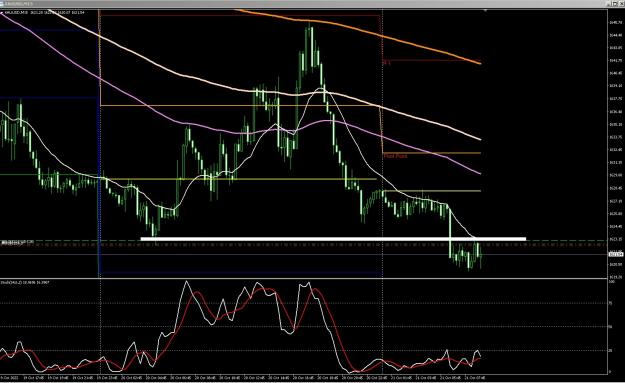Click the chart shift triangle marker
The height and width of the screenshot is (383, 625).
coord(485,10)
